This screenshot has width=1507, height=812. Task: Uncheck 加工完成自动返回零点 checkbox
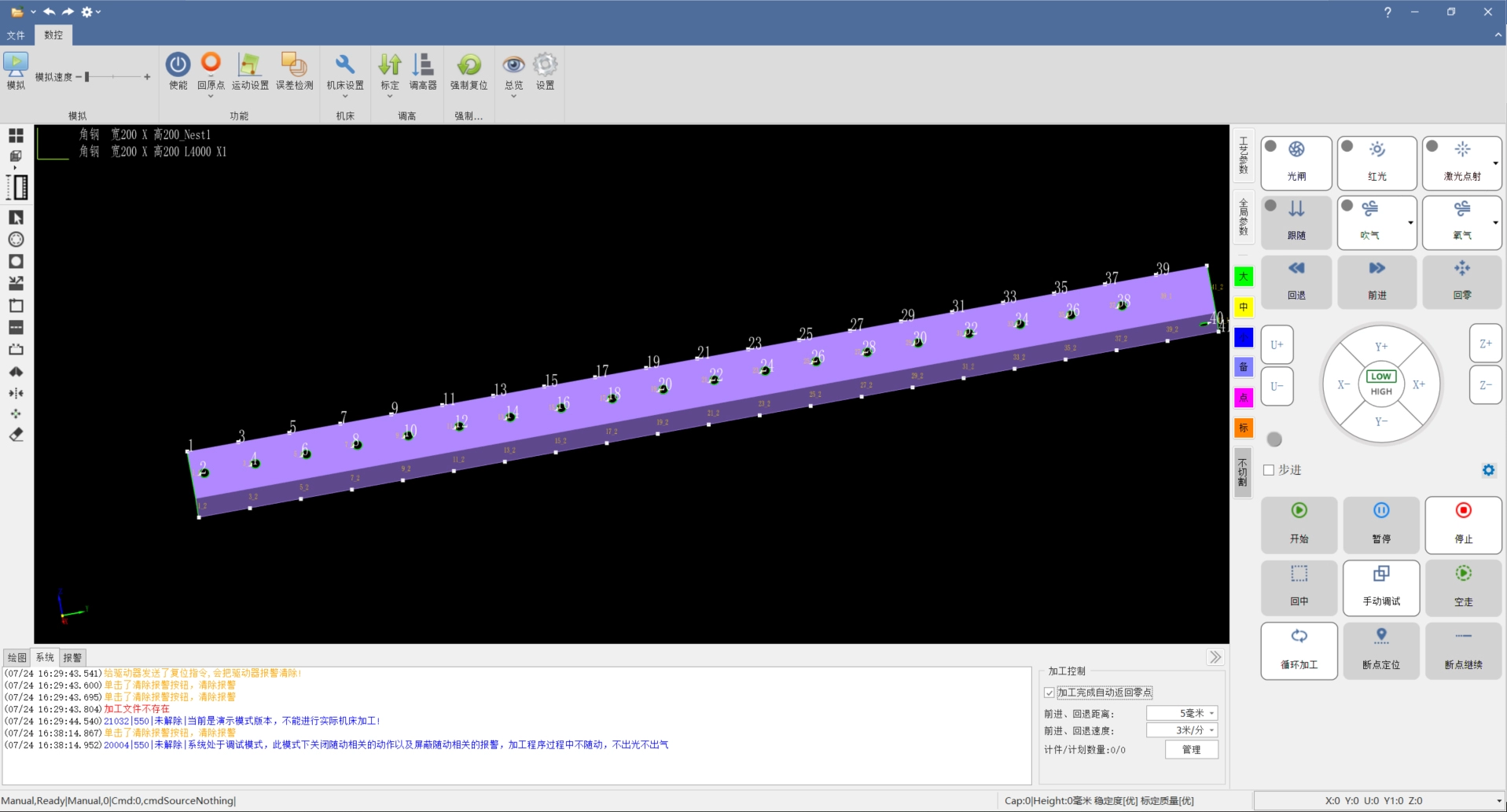[1049, 693]
